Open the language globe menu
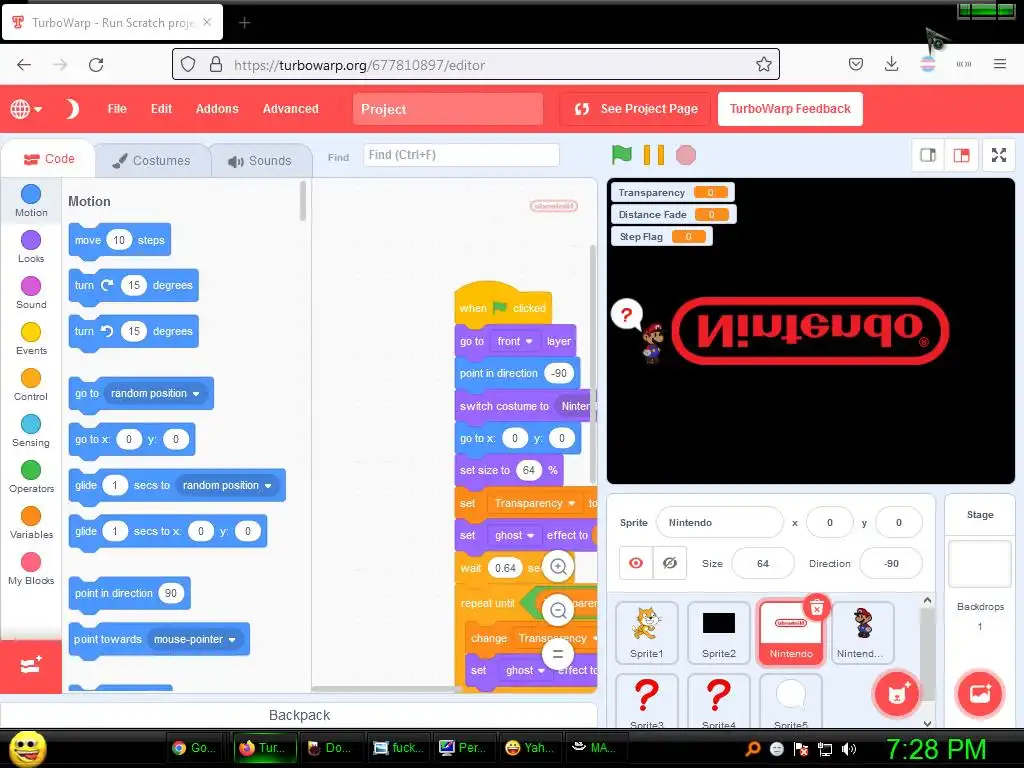Screen dimensions: 1024x768 pos(25,109)
